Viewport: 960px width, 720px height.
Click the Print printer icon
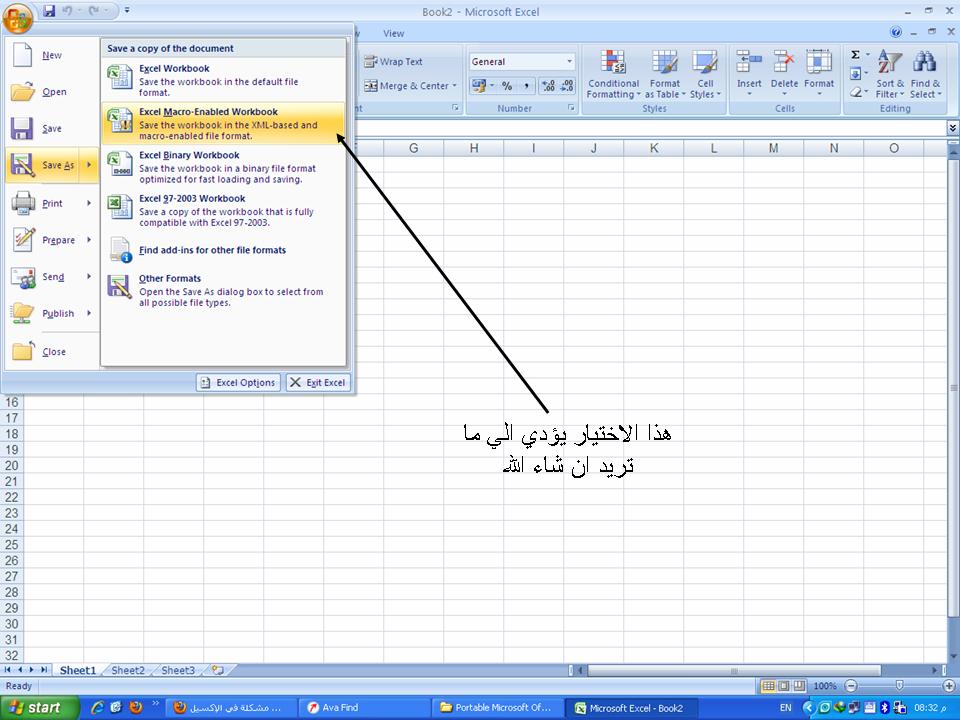[23, 203]
